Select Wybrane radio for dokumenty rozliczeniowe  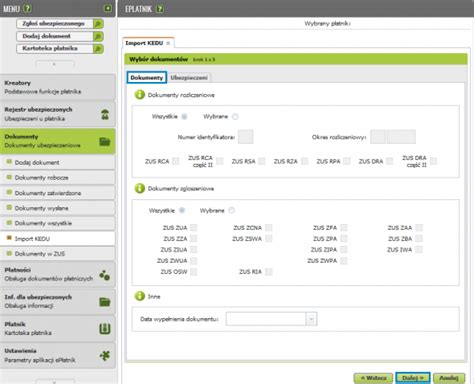pos(235,116)
